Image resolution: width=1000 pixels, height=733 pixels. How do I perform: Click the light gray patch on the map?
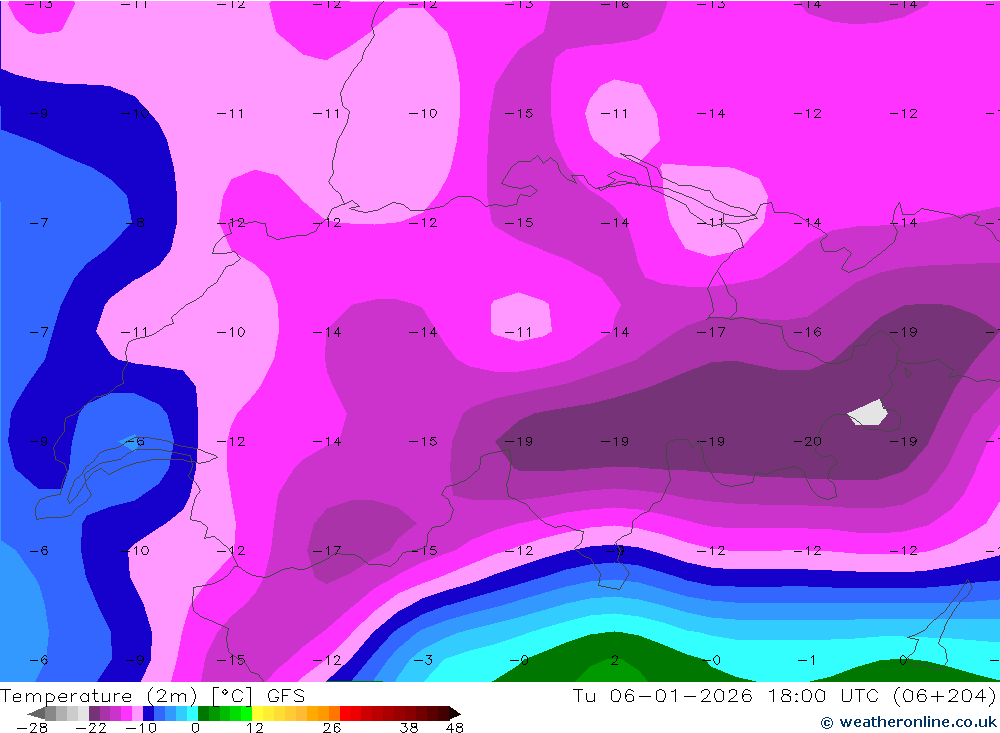[x=867, y=413]
